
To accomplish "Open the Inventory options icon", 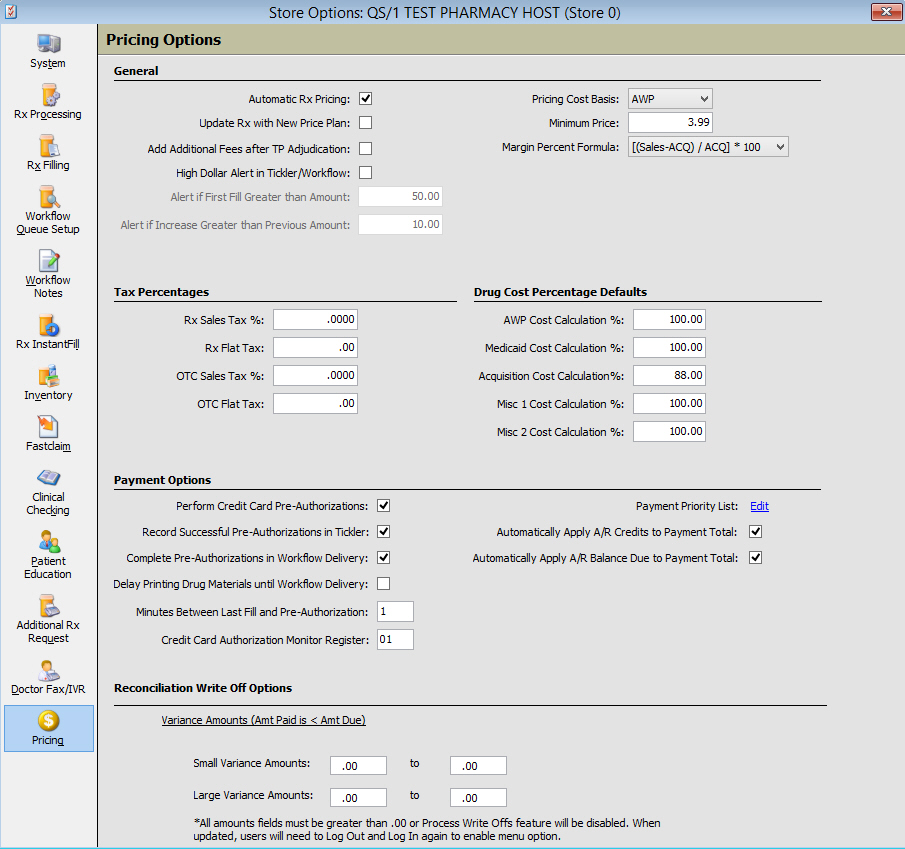I will pos(48,377).
